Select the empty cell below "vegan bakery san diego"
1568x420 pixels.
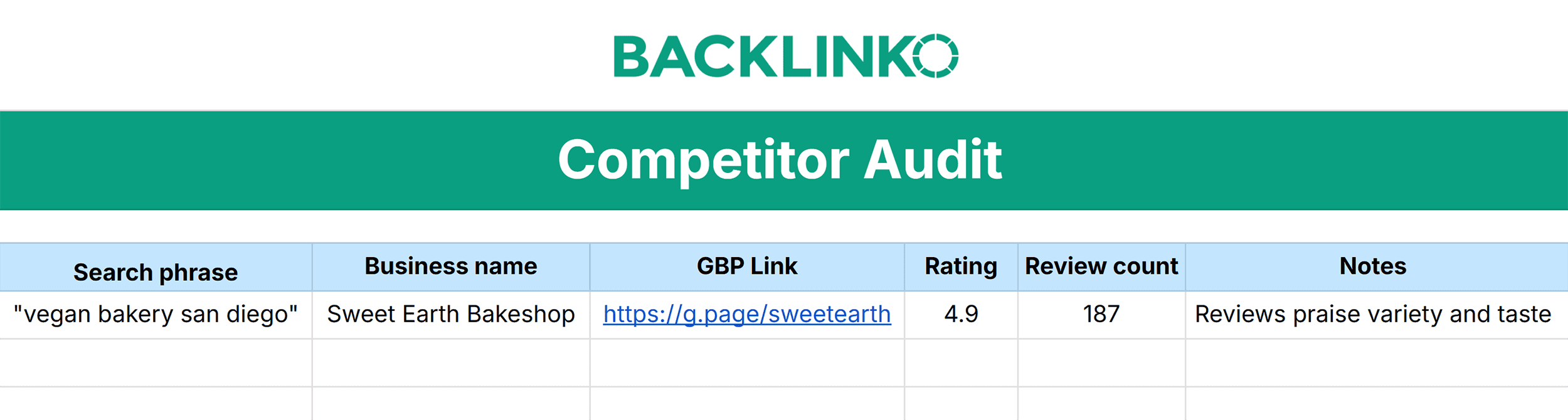[156, 363]
